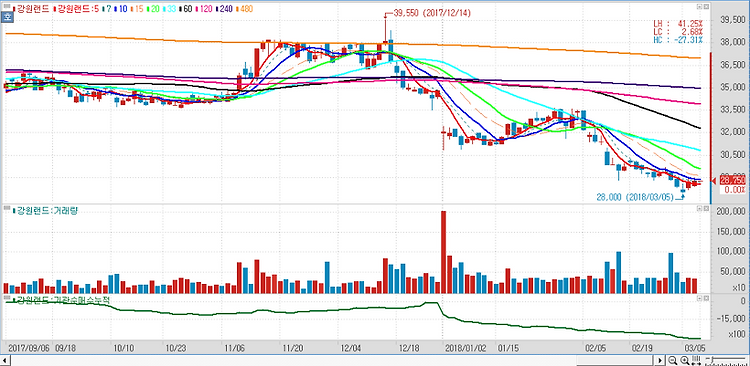Click the 39,500 price axis label
This screenshot has height=366, width=750.
734,20
